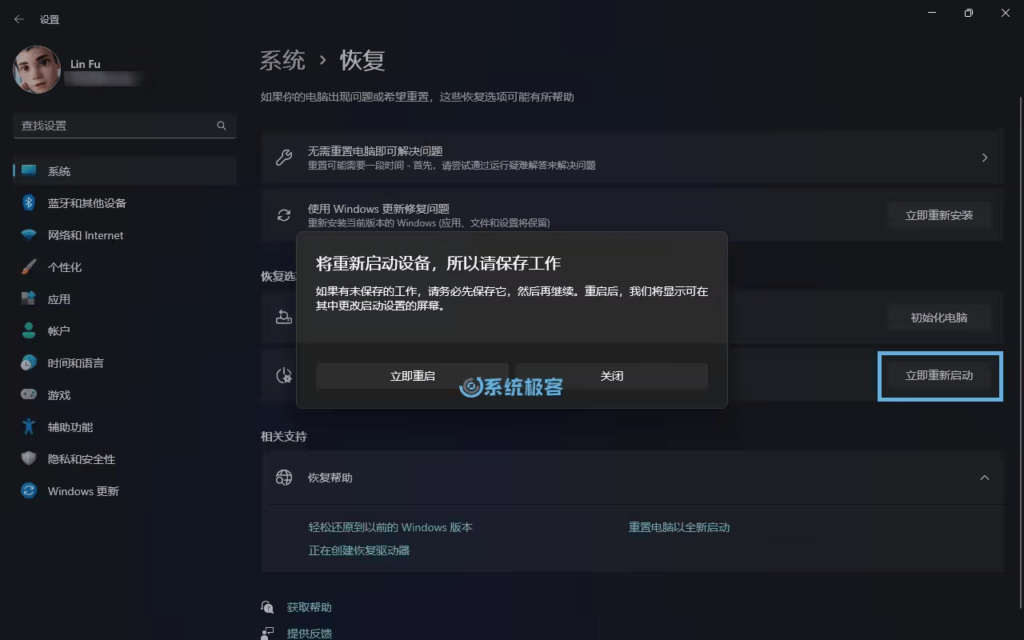This screenshot has width=1024, height=640.
Task: Click the Gaming controller icon
Action: tap(29, 395)
